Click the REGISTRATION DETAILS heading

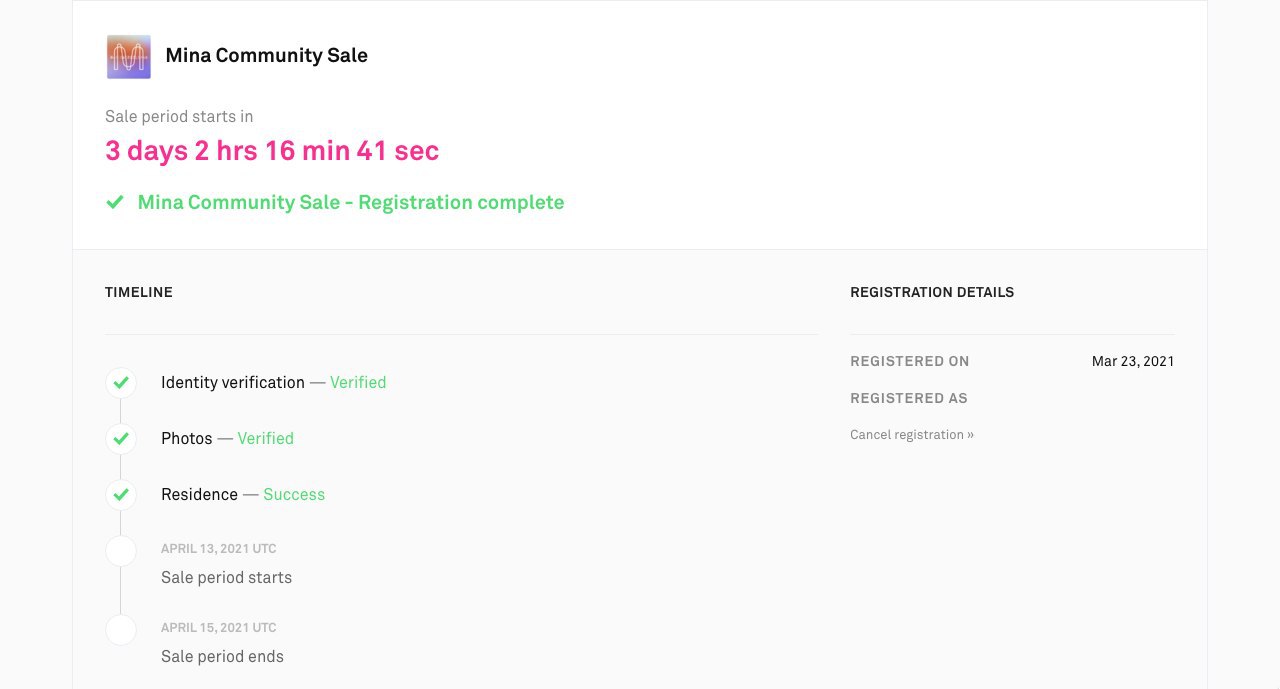point(931,293)
